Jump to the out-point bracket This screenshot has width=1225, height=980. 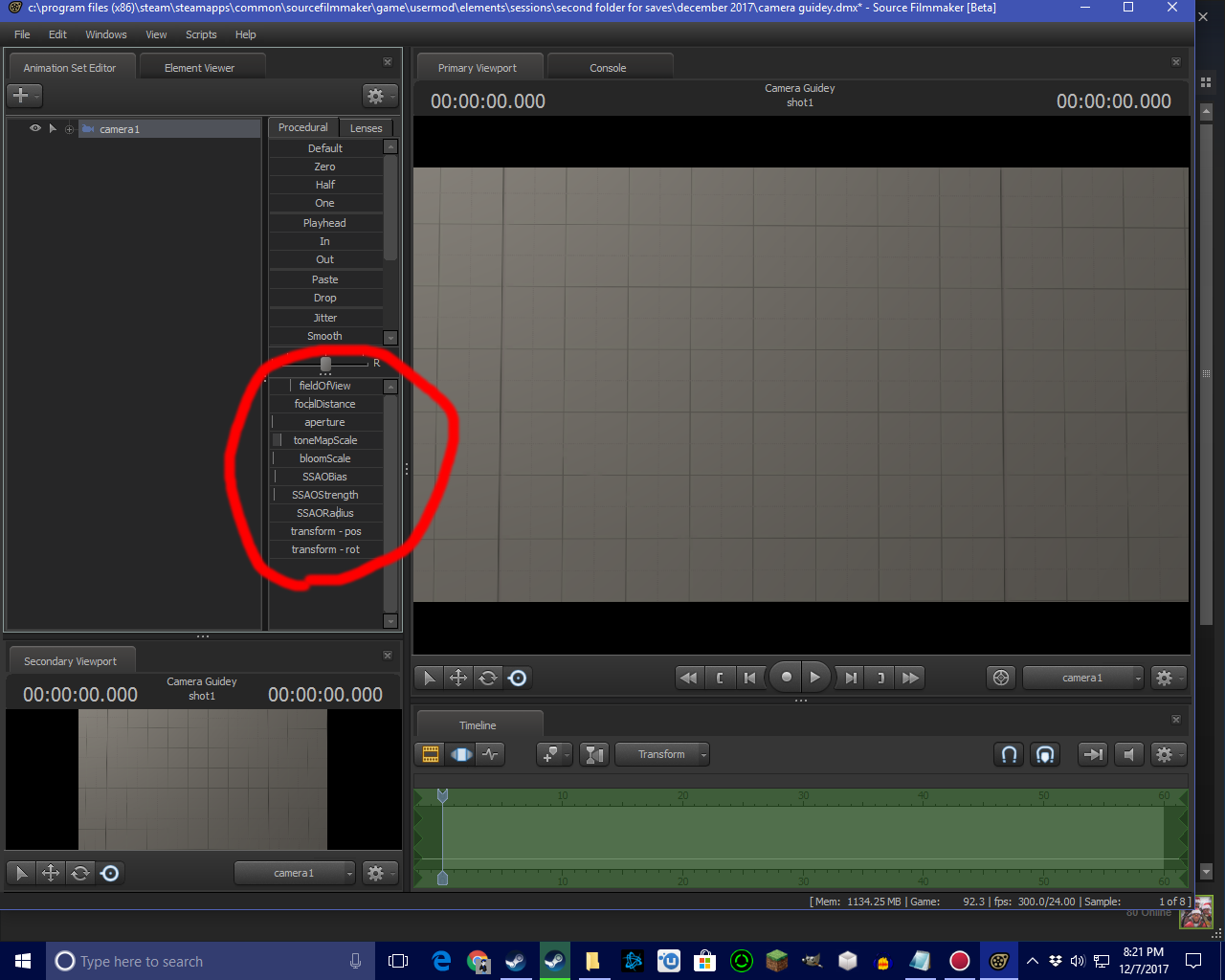click(880, 678)
